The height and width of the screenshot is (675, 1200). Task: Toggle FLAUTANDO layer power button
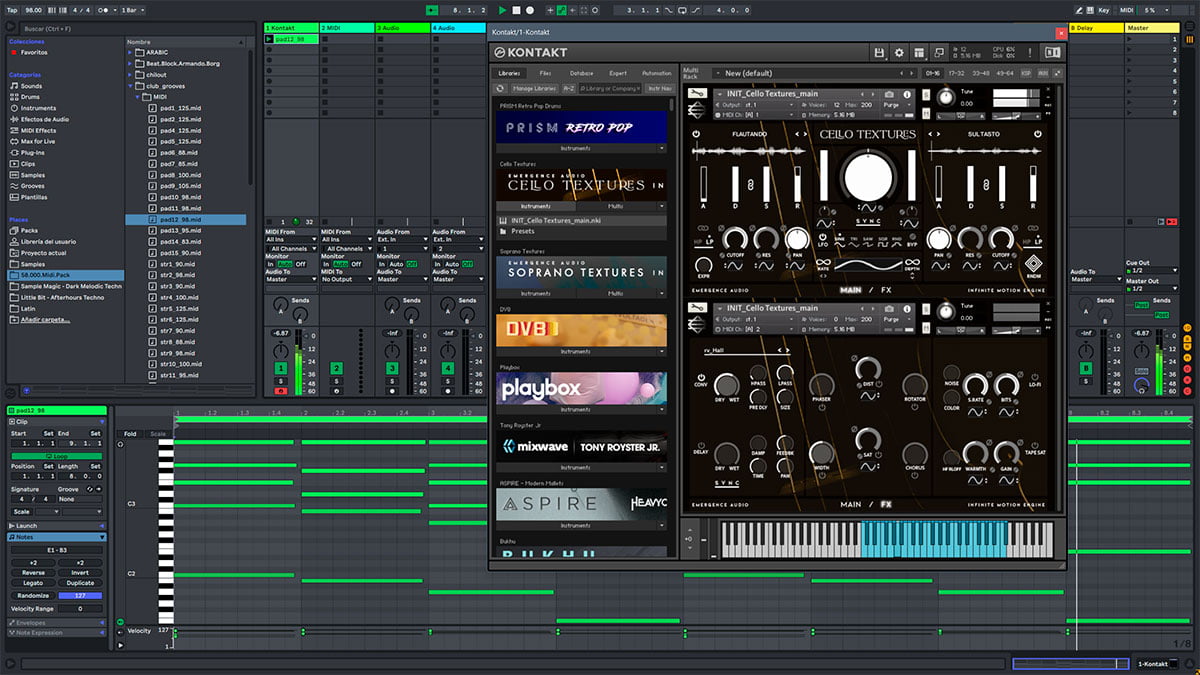click(x=696, y=133)
